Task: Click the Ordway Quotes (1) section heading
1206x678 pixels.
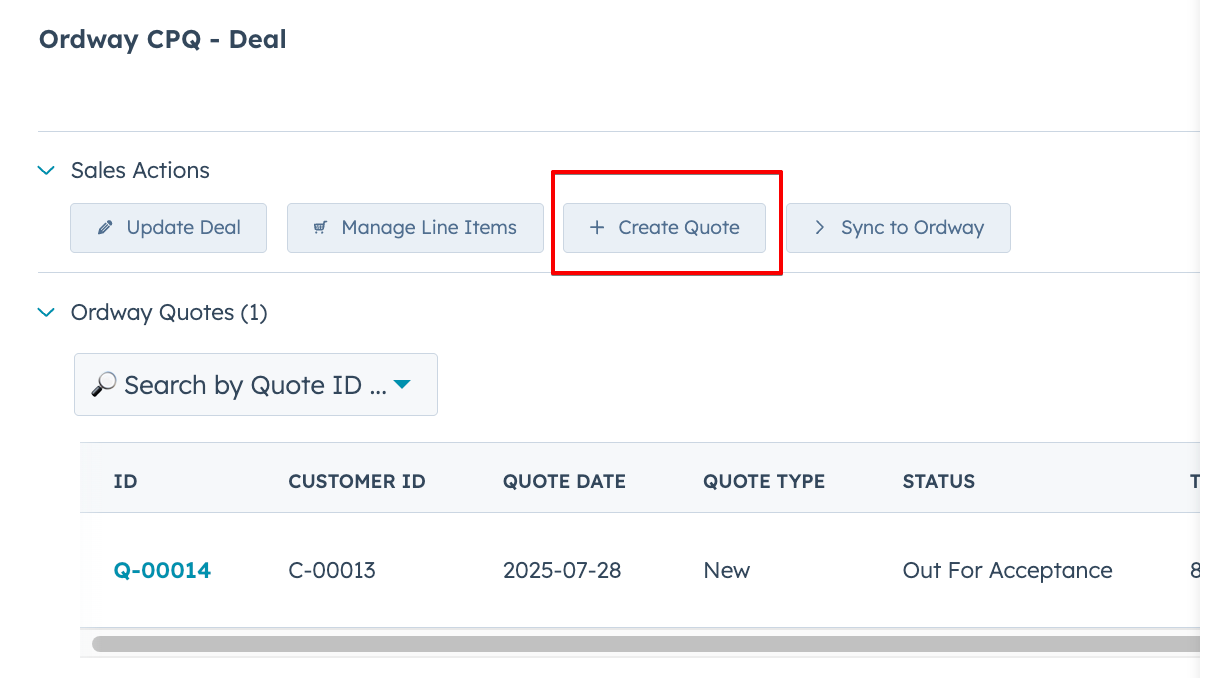Action: [x=169, y=313]
